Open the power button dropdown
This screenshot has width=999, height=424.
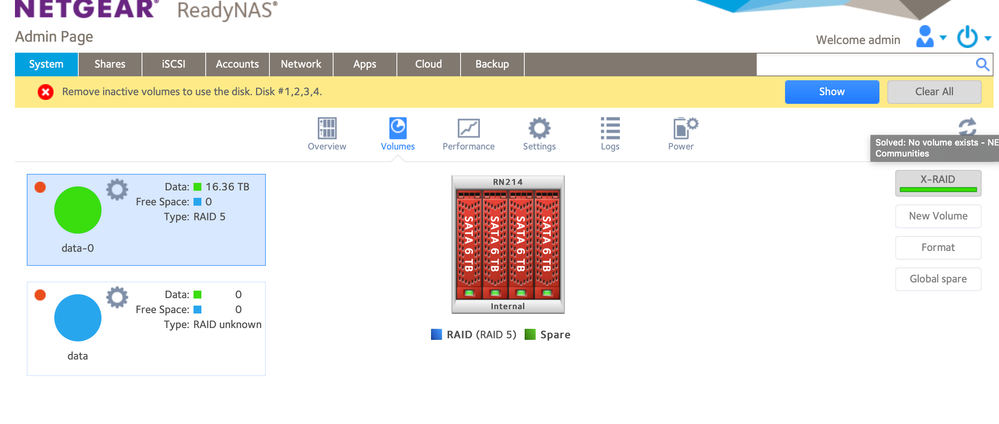tap(974, 37)
